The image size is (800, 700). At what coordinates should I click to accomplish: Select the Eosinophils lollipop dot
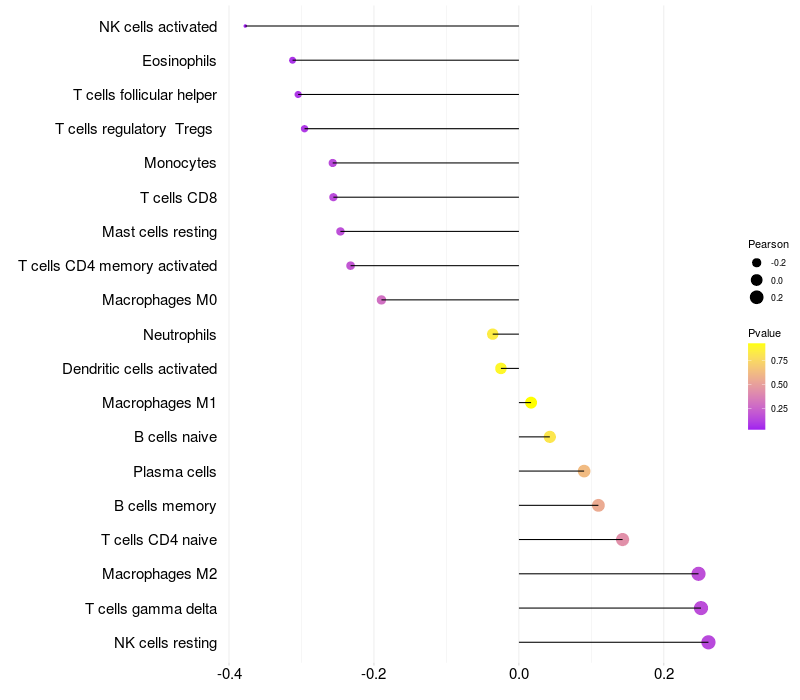coord(292,60)
